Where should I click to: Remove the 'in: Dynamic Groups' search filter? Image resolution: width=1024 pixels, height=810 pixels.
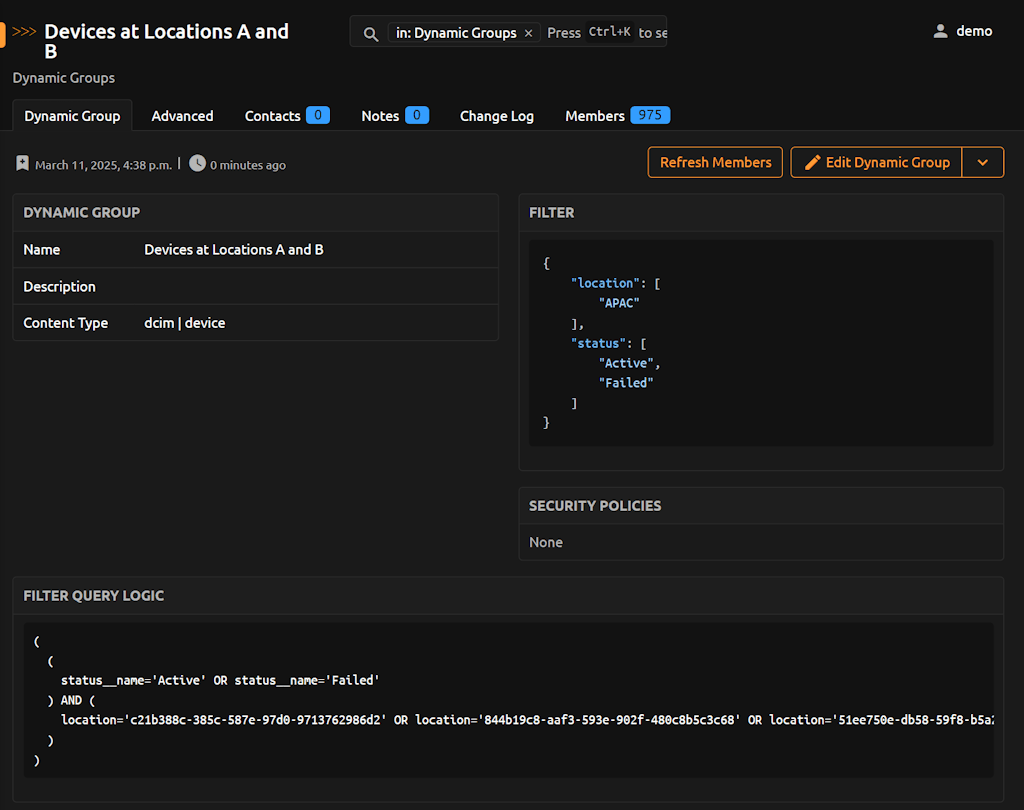click(529, 33)
